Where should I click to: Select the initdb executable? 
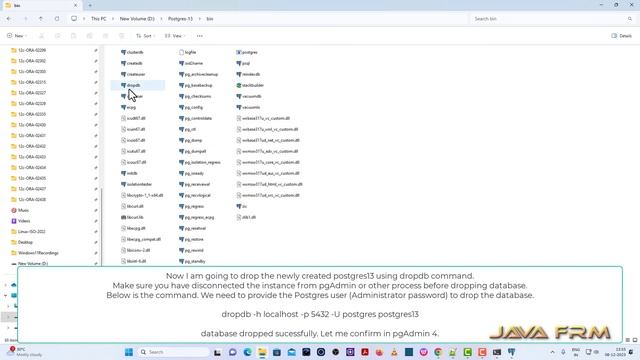129,173
